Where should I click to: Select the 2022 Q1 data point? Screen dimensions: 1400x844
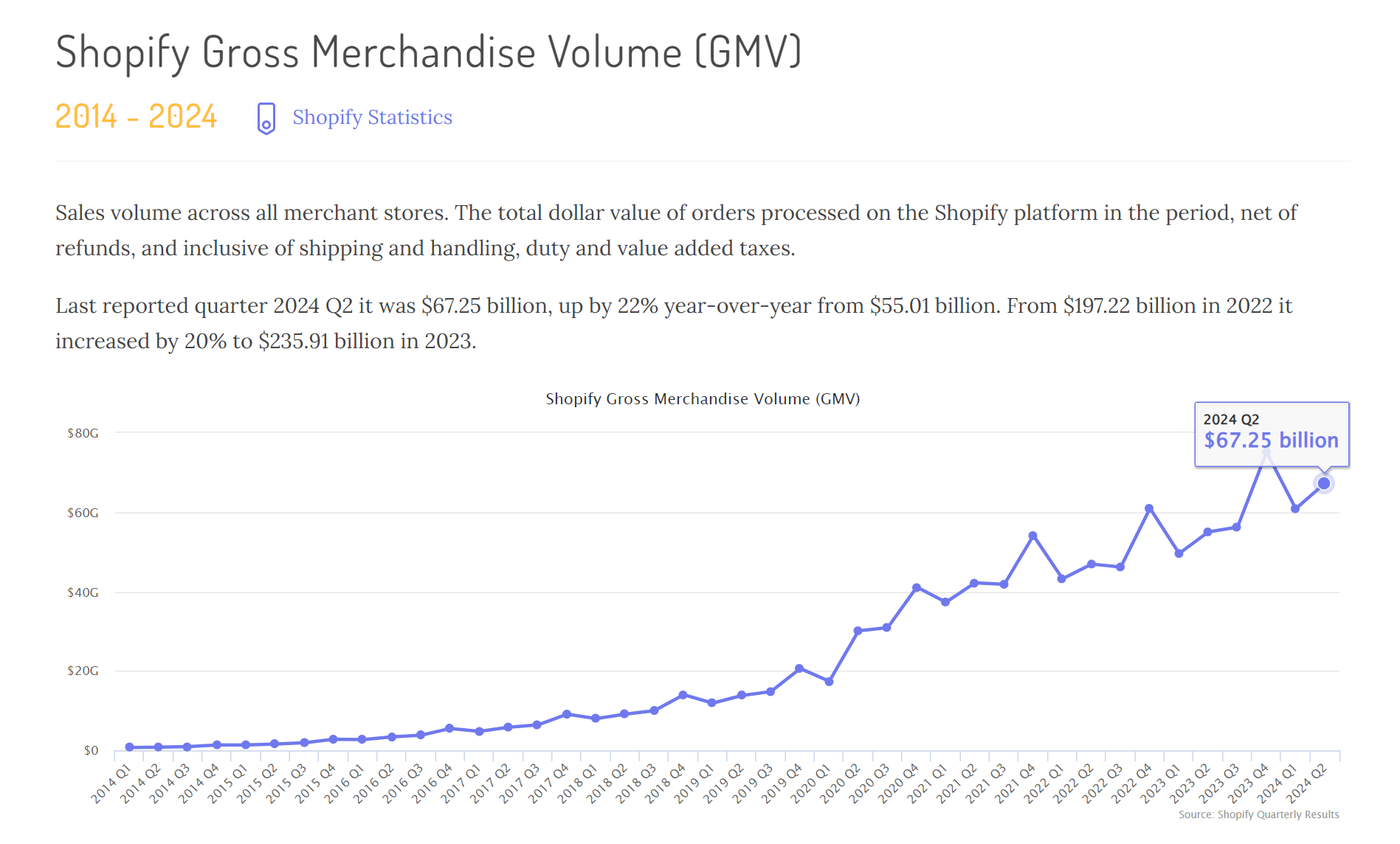coord(1061,578)
